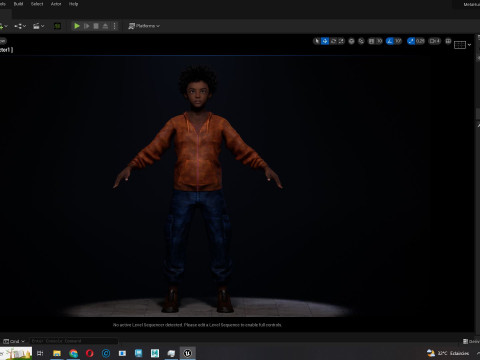Activate the Rotate gizmo tool
Image resolution: width=480 pixels, height=360 pixels.
point(333,41)
